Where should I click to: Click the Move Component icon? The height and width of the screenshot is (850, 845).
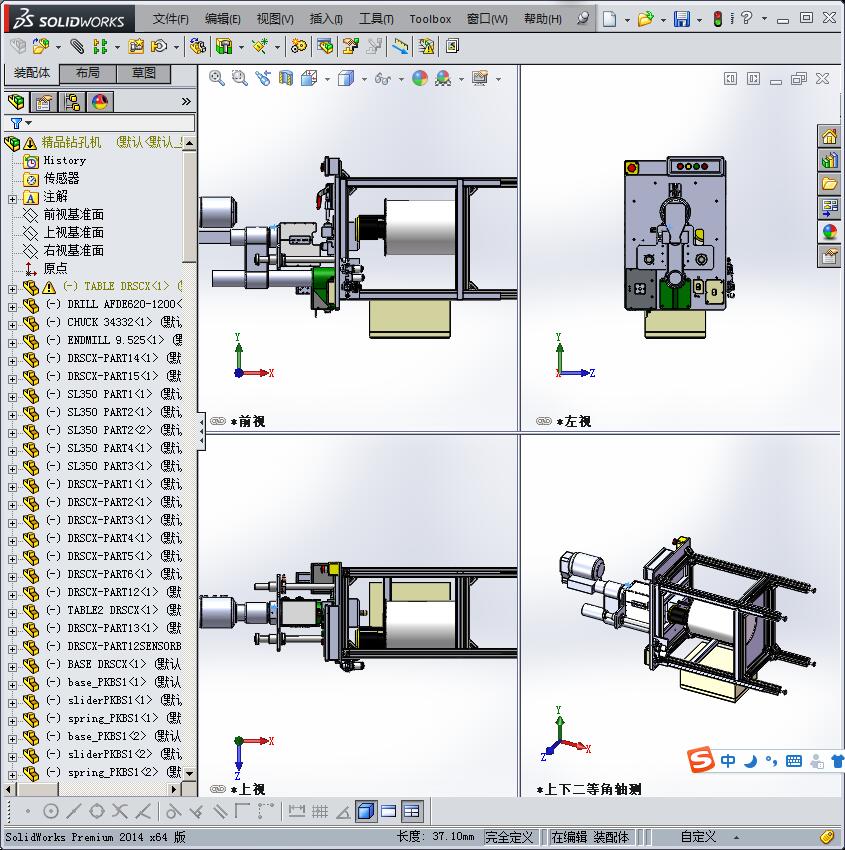[158, 47]
